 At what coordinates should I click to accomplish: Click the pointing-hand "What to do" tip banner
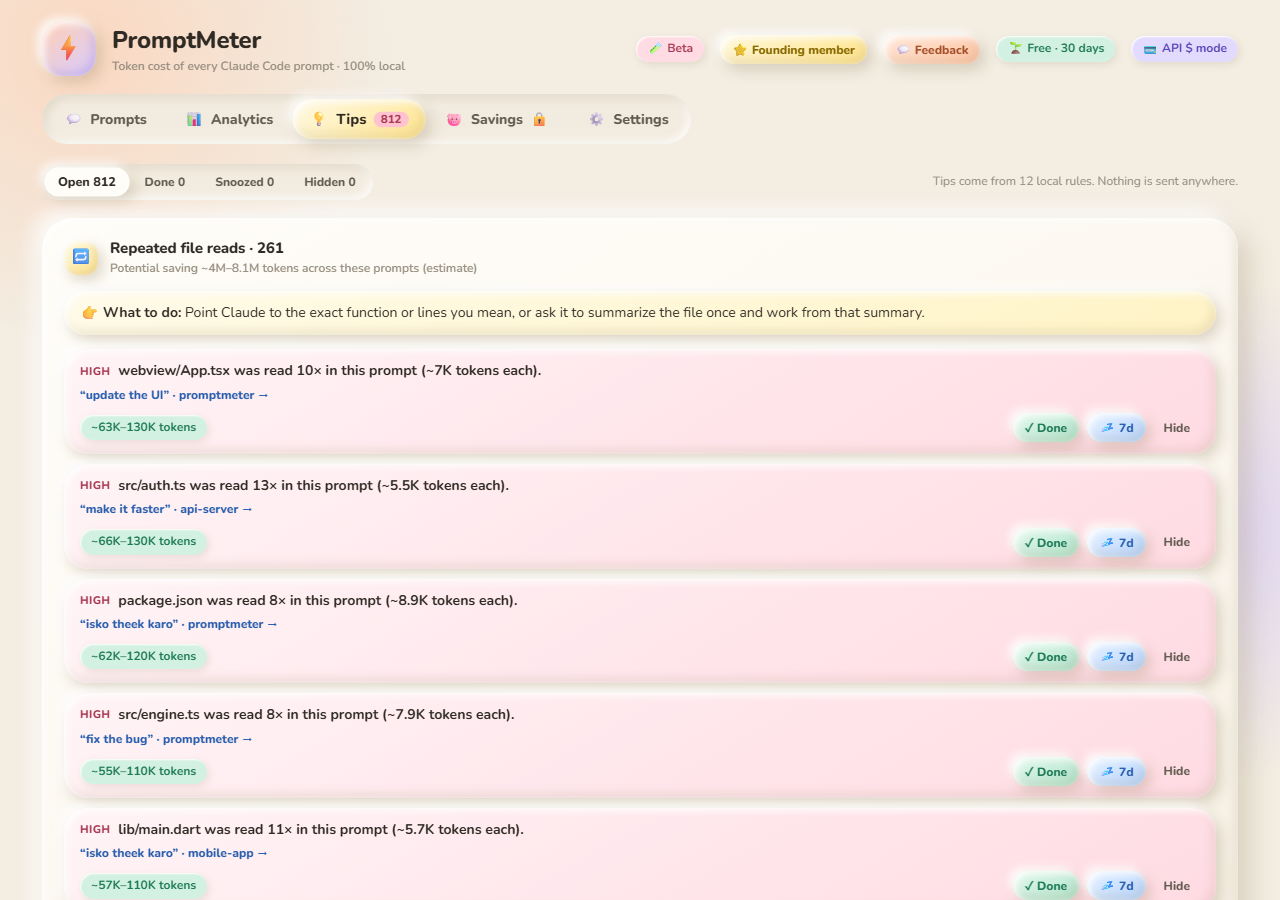tap(640, 313)
